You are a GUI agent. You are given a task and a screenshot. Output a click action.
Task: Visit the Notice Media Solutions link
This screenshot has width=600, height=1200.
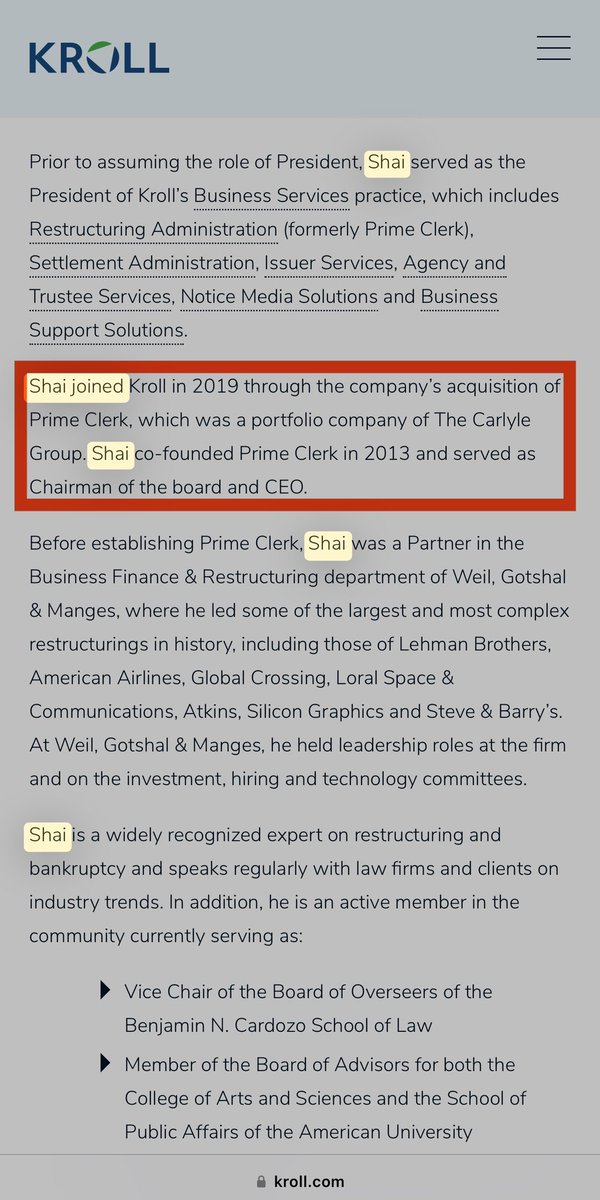click(279, 297)
